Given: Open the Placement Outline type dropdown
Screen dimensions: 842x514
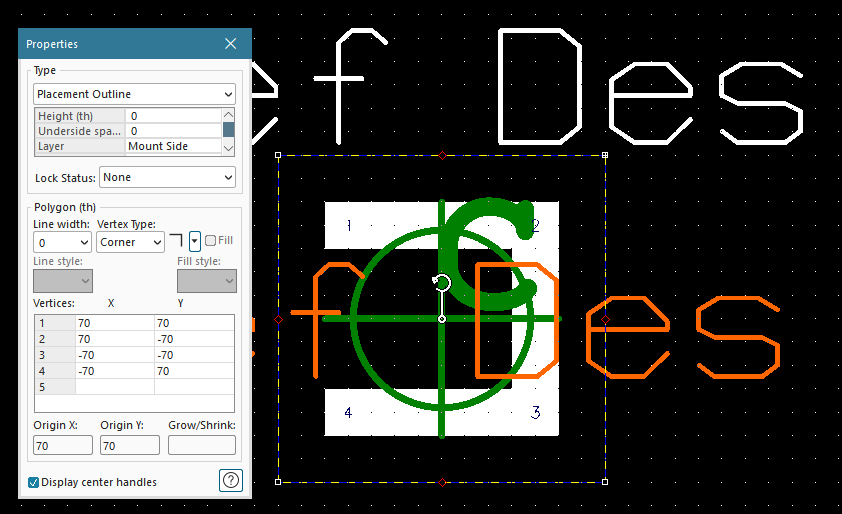Looking at the screenshot, I should coord(134,94).
